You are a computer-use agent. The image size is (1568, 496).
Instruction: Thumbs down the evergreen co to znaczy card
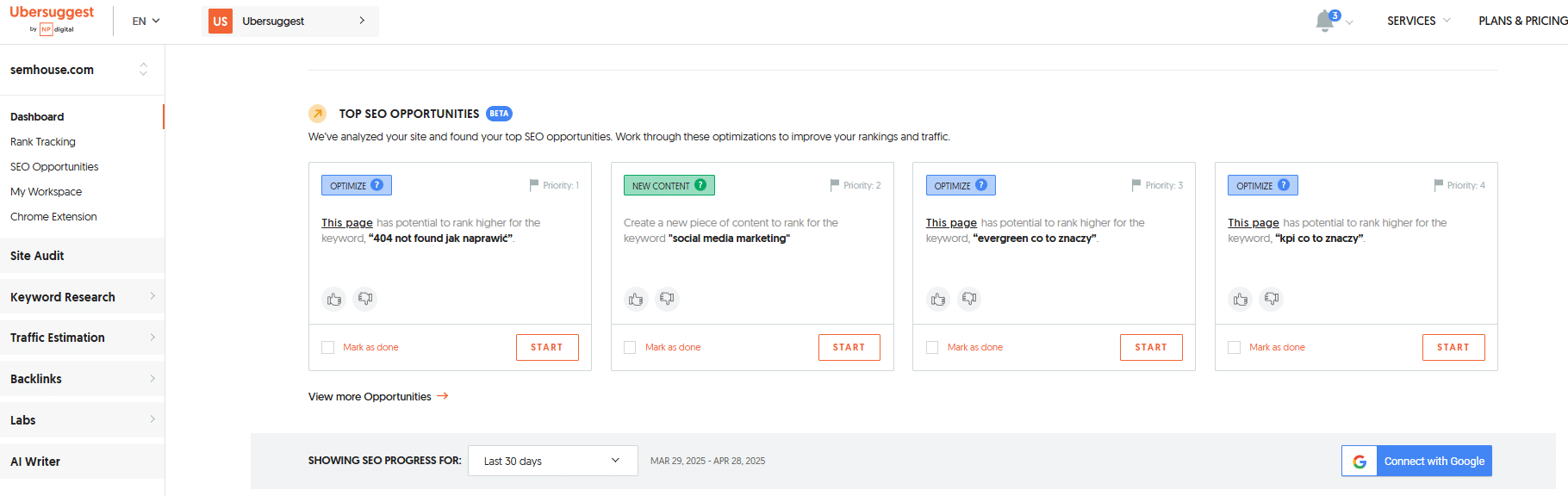coord(969,299)
